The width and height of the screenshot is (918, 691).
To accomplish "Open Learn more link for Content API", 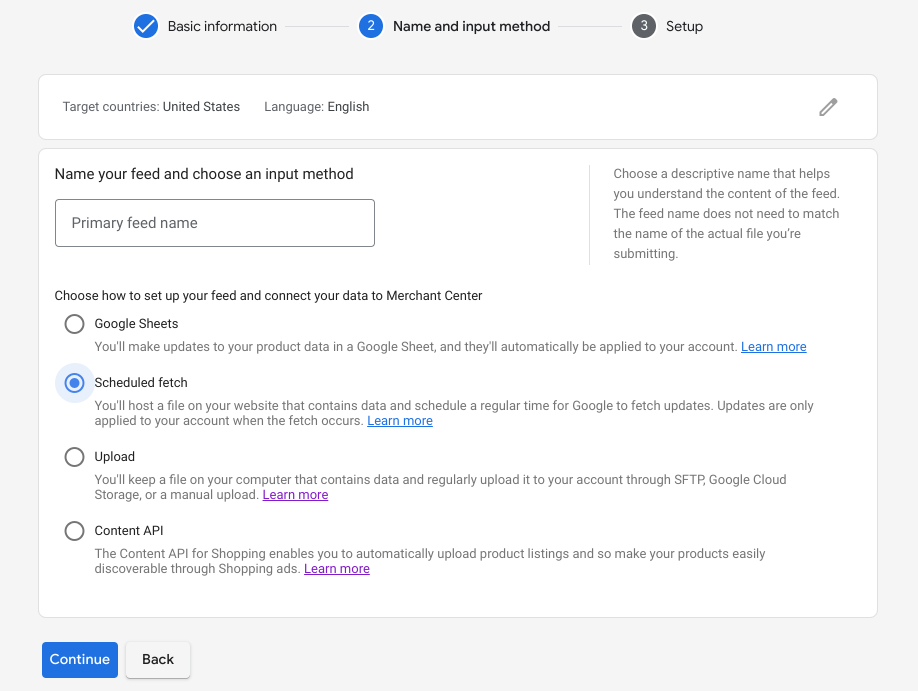I will pyautogui.click(x=337, y=569).
